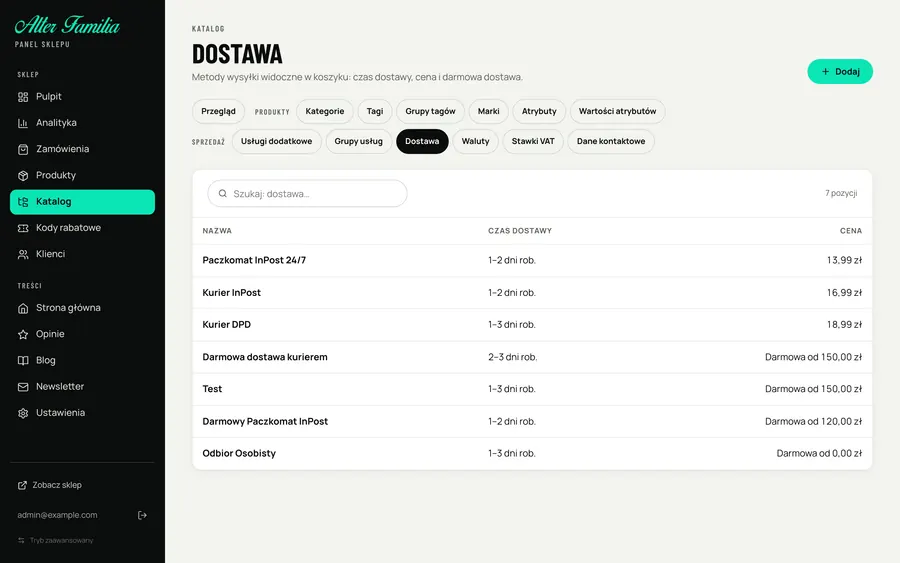The image size is (900, 563).
Task: Open the Kurier DPD delivery row
Action: [x=532, y=325]
